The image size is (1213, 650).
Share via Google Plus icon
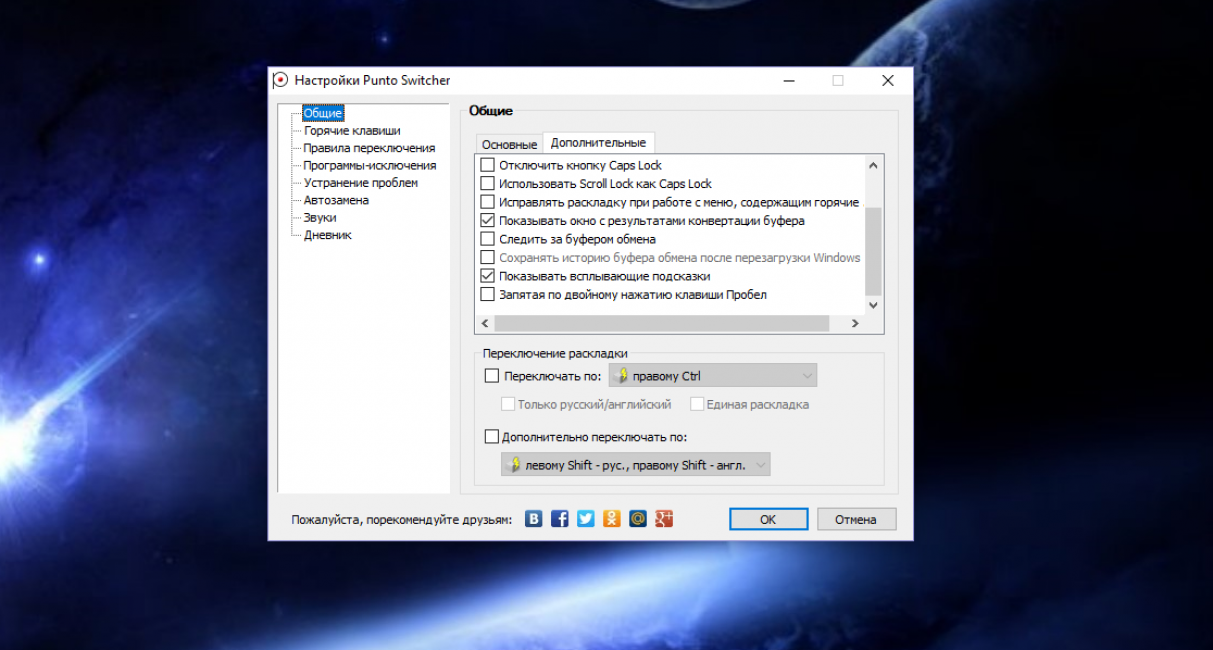664,519
